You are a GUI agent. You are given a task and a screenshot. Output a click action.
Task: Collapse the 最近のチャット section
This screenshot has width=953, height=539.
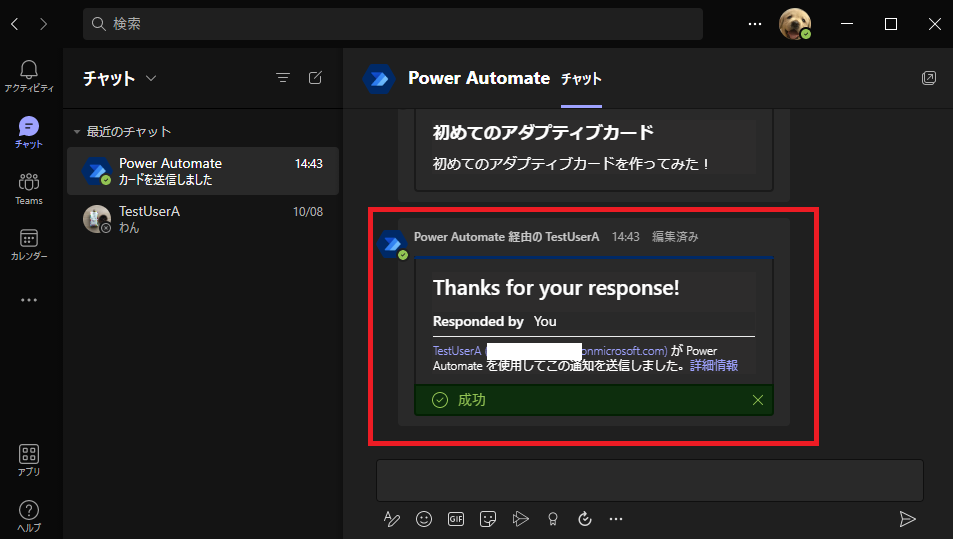coord(77,131)
